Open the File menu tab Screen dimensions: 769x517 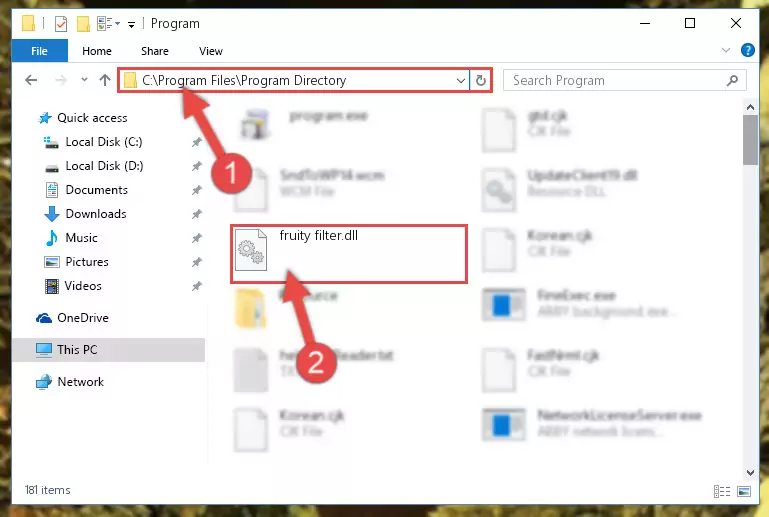39,51
